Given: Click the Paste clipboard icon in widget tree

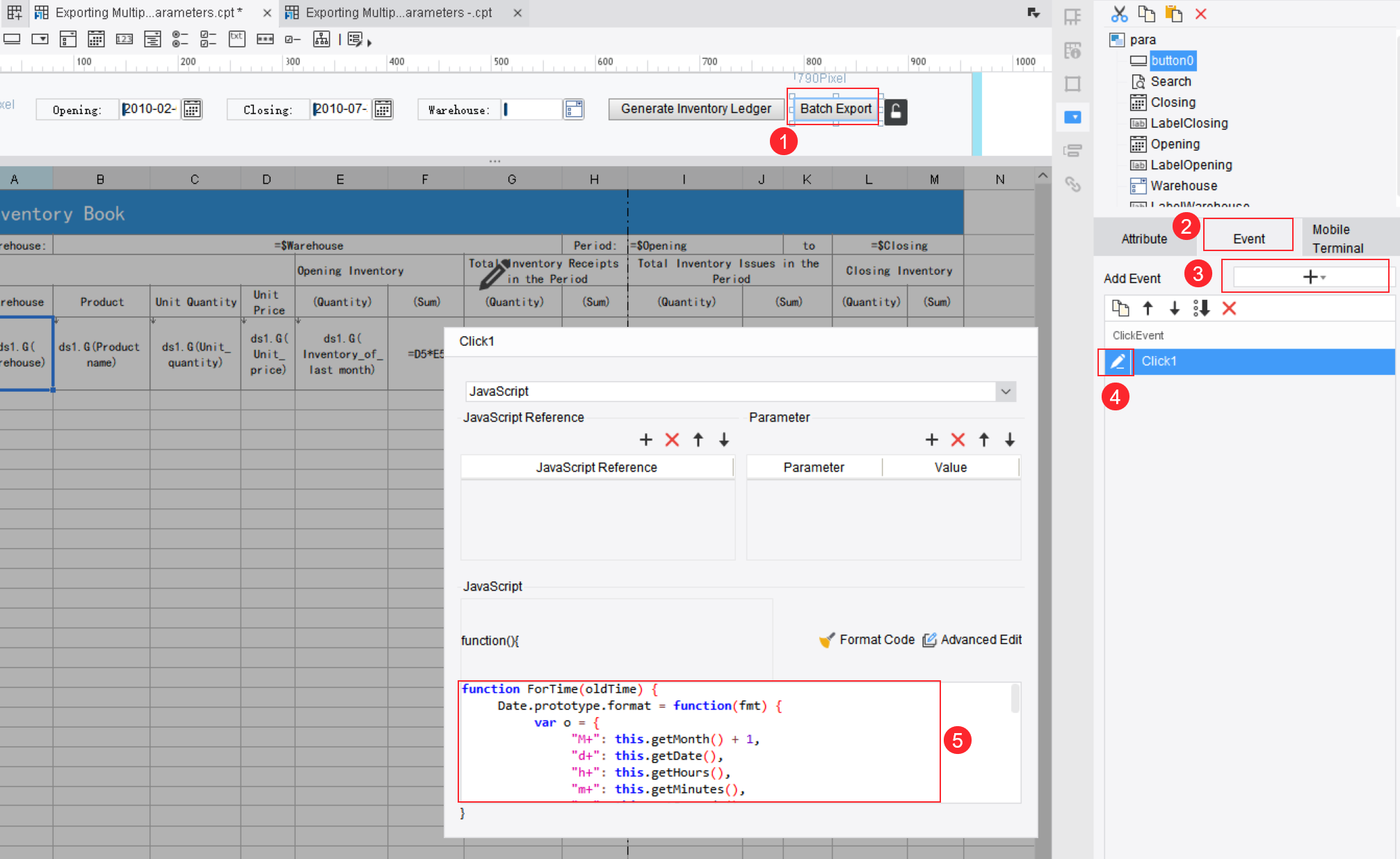Looking at the screenshot, I should pos(1173,14).
